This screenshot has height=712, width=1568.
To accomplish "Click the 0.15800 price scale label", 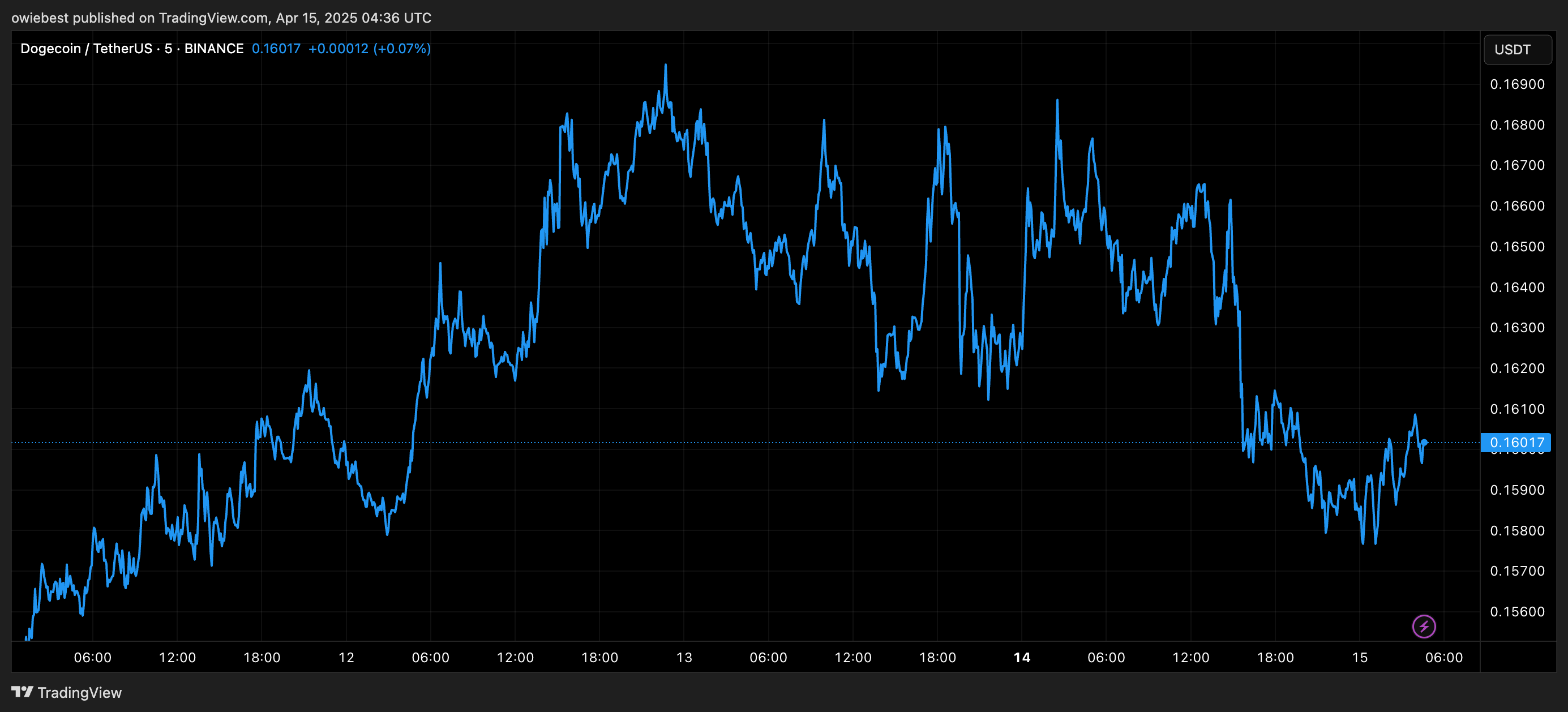I will pyautogui.click(x=1517, y=531).
